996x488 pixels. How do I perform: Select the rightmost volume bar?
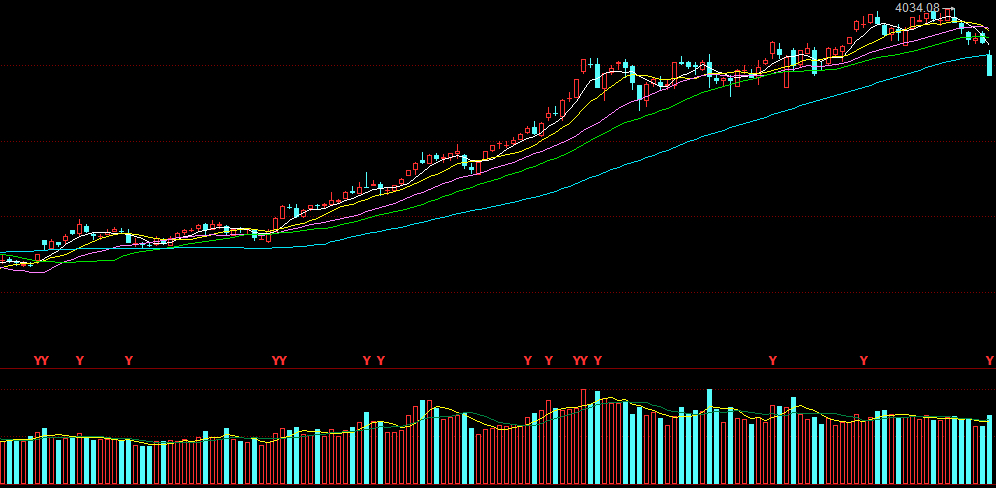coord(990,450)
